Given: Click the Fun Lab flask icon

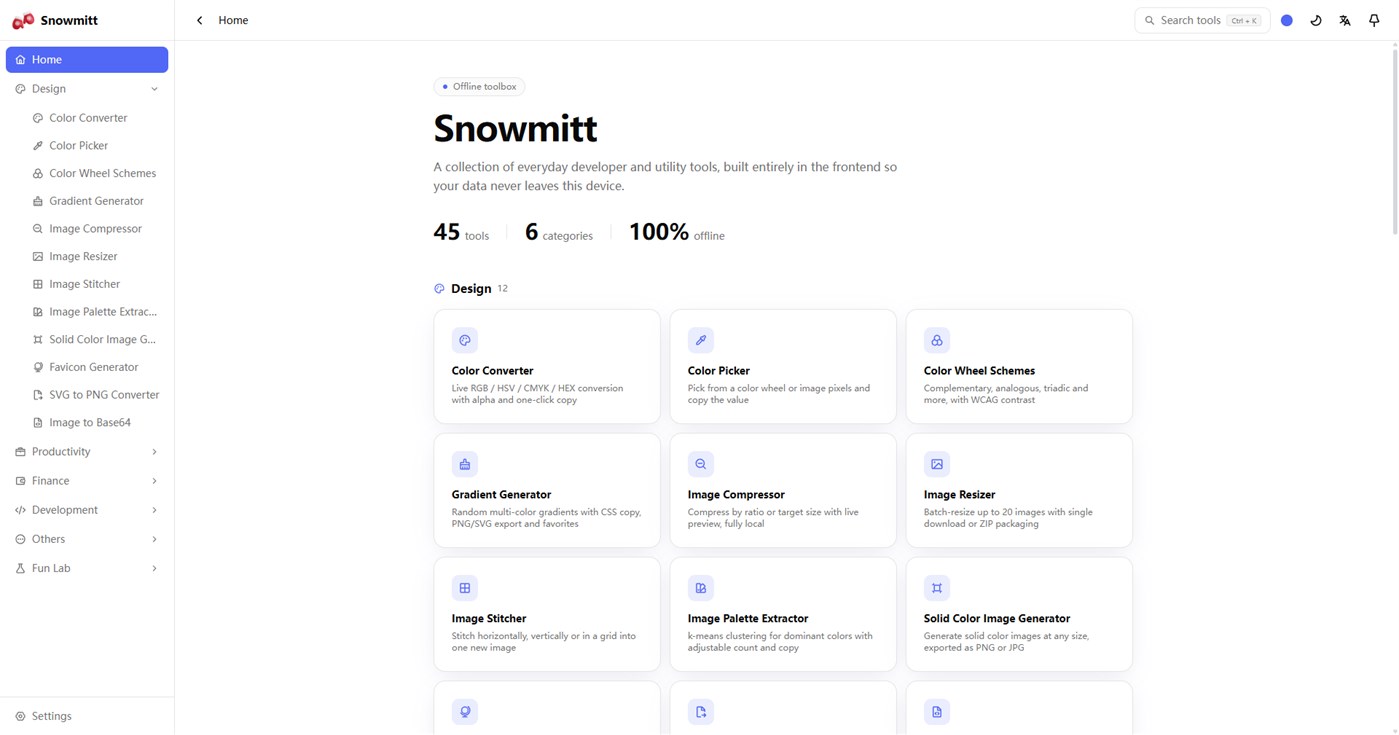Looking at the screenshot, I should (x=20, y=568).
